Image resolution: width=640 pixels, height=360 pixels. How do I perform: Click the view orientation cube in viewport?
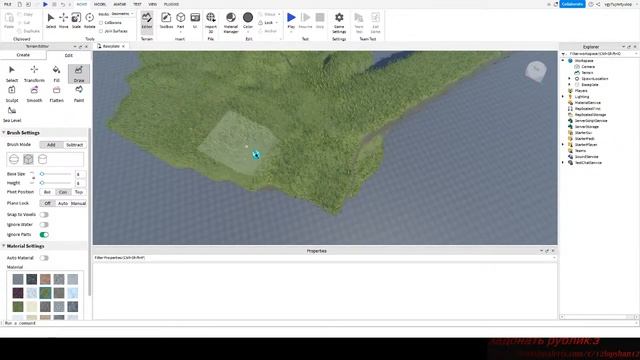pyautogui.click(x=536, y=72)
